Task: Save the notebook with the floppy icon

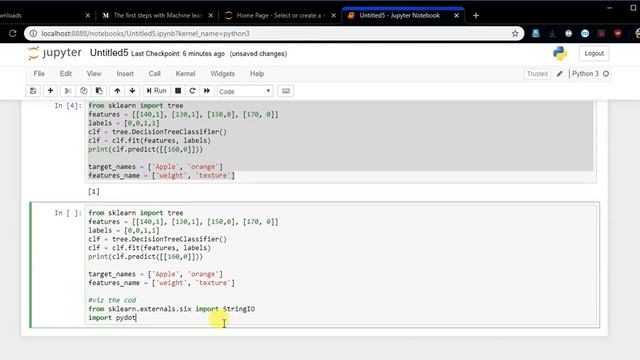Action: click(x=33, y=91)
